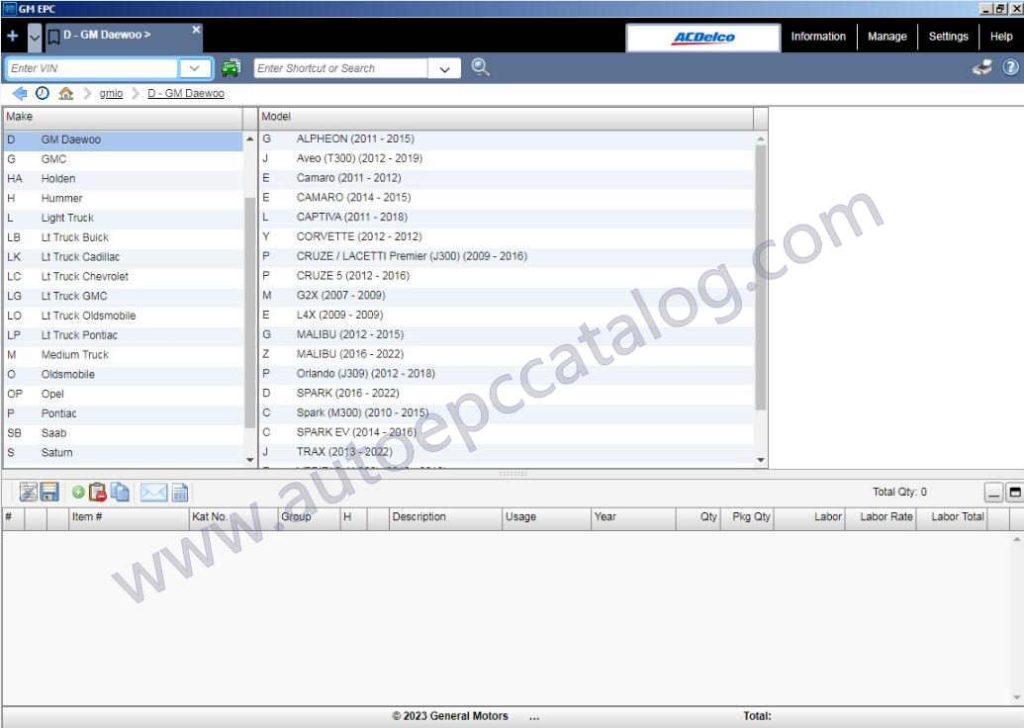Screen dimensions: 1024x728
Task: Click the invoice calculator icon in the parts toolbar
Action: pos(179,490)
